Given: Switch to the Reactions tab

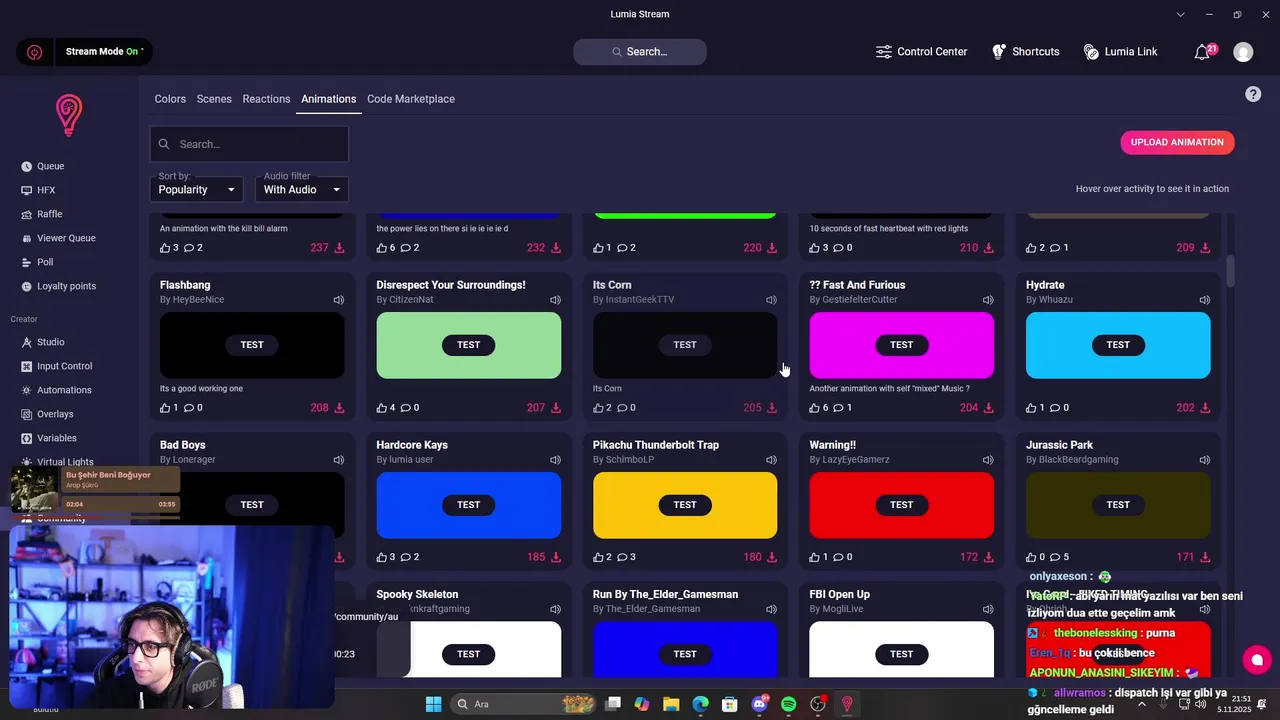Looking at the screenshot, I should click(x=266, y=99).
